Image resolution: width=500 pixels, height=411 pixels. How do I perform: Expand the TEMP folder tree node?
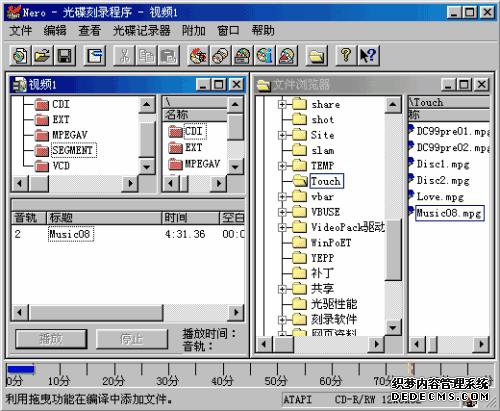[282, 166]
